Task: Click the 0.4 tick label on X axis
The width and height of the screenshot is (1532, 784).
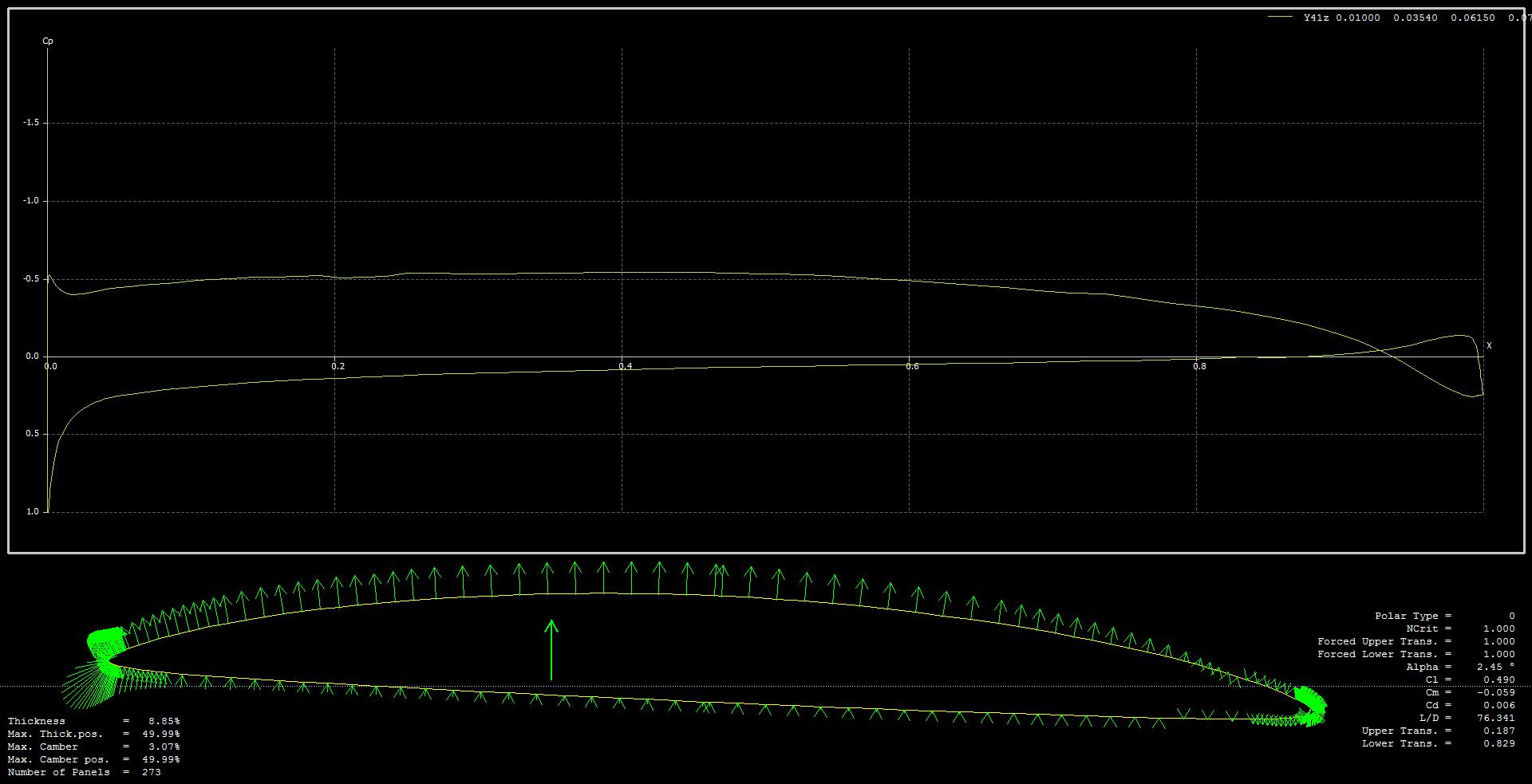Action: click(626, 367)
